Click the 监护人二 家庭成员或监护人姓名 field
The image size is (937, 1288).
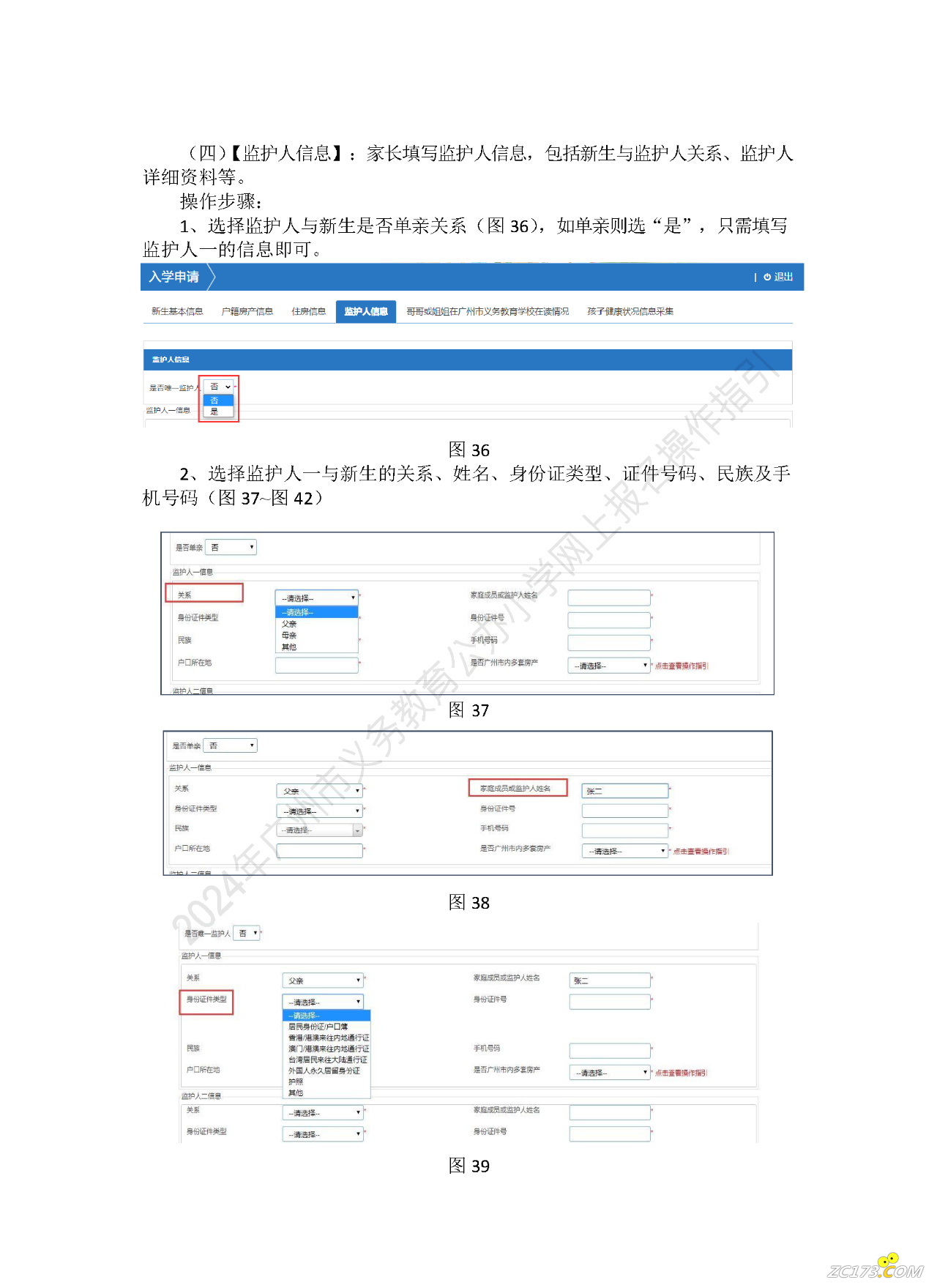(x=610, y=1113)
